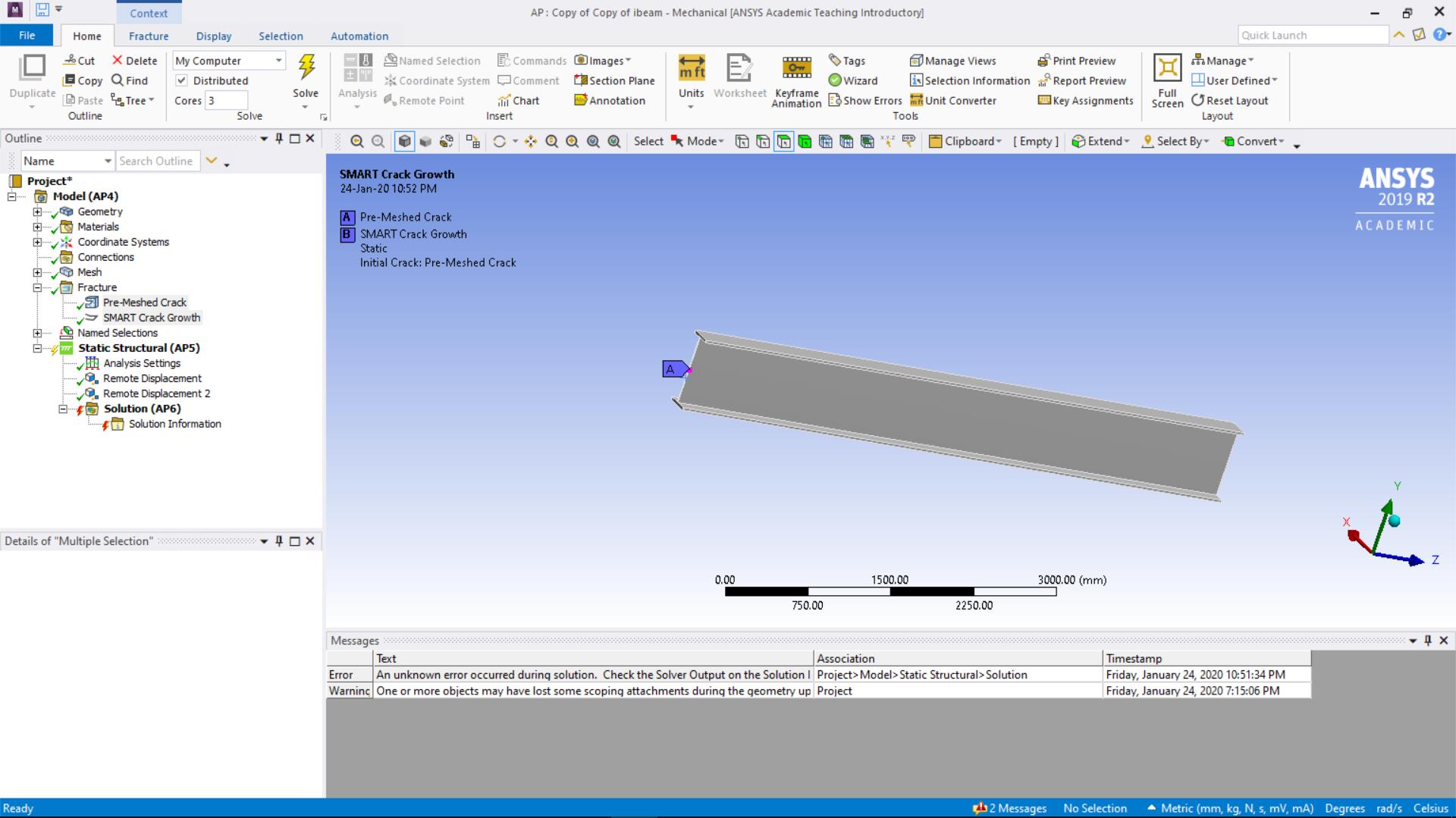
Task: Switch to the Selection ribbon tab
Action: click(281, 36)
